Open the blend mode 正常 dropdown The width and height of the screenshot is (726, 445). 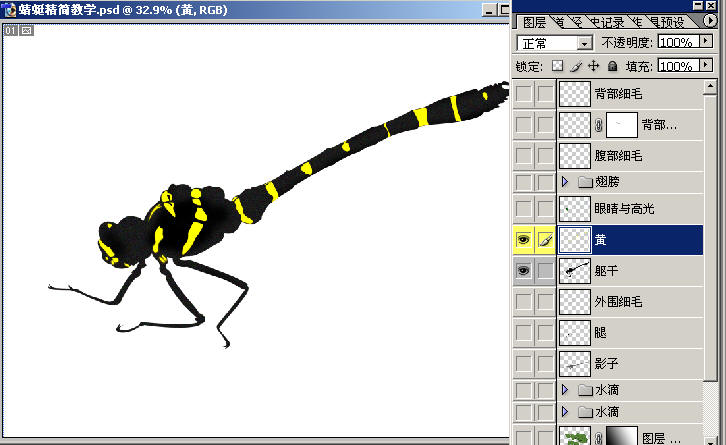pos(584,43)
